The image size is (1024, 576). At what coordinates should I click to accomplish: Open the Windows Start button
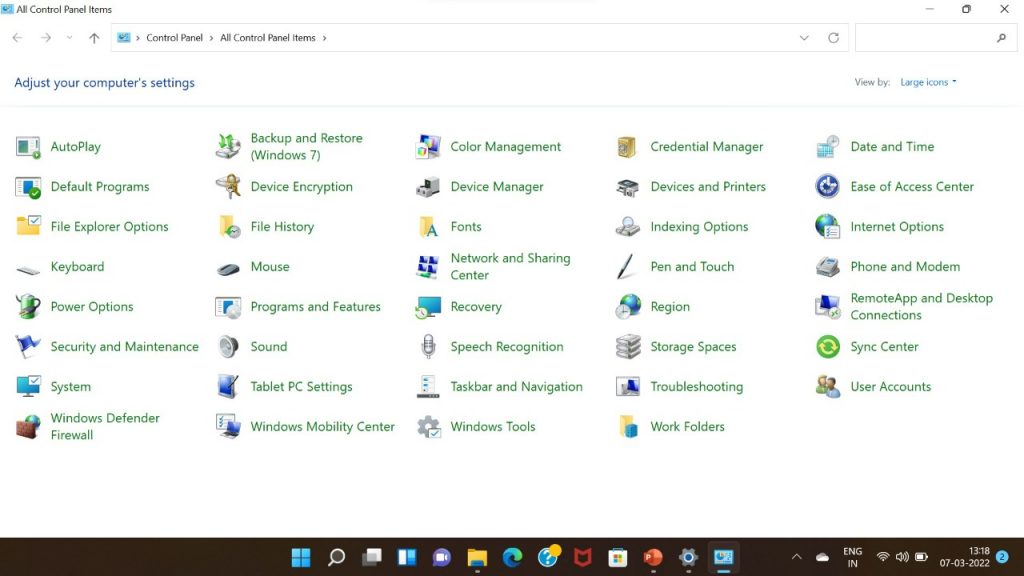point(300,557)
